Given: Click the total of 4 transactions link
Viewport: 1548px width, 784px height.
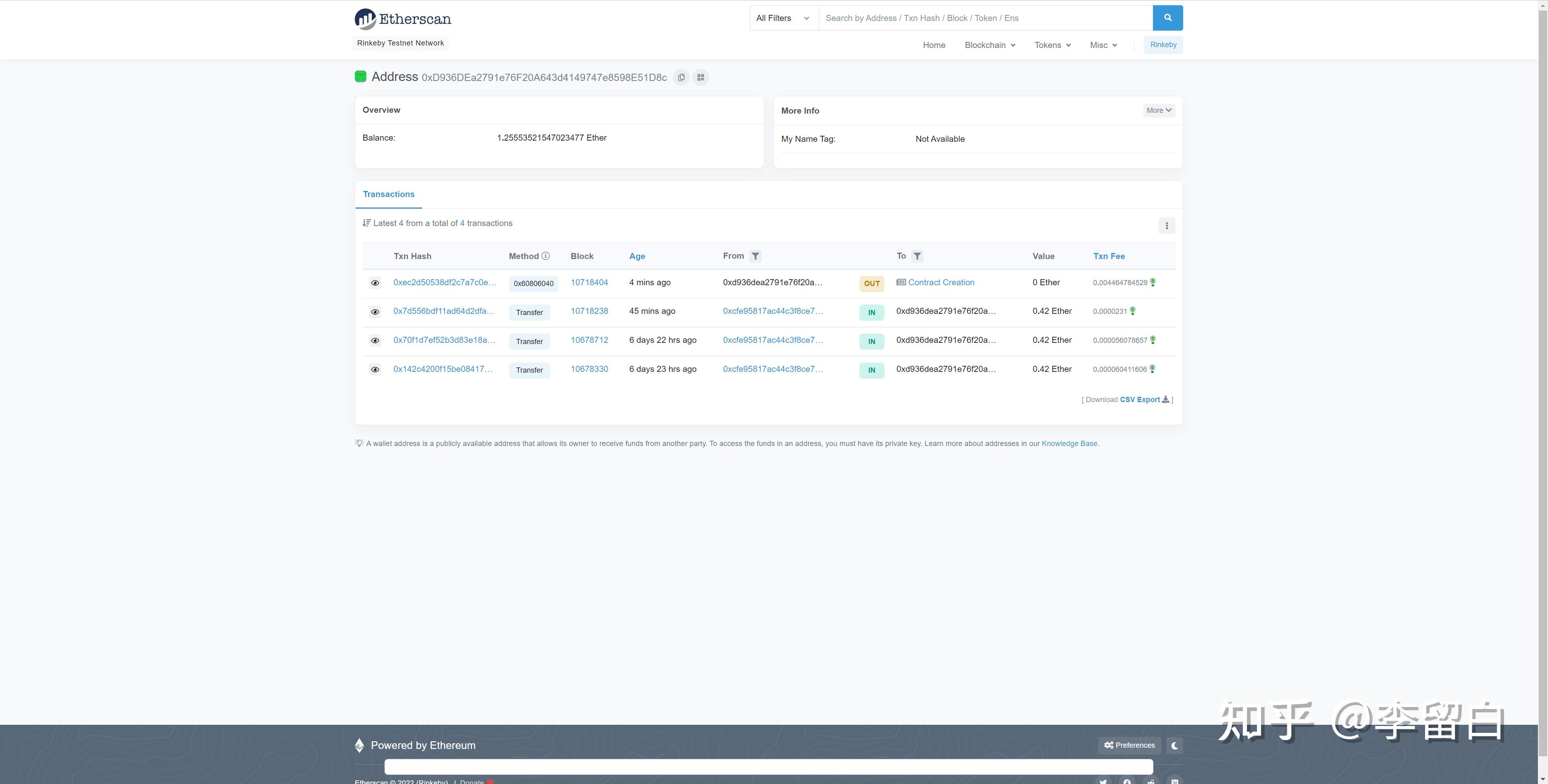Looking at the screenshot, I should pos(462,224).
